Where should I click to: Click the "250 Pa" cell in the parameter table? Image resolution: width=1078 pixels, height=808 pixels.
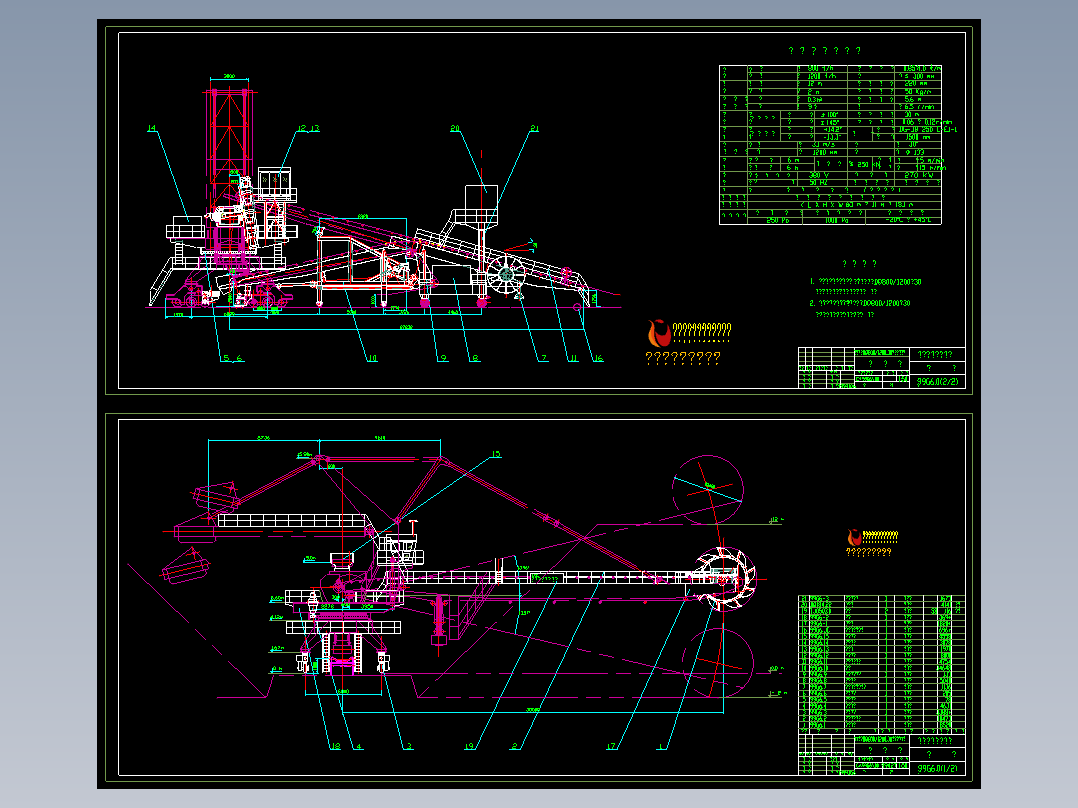778,221
